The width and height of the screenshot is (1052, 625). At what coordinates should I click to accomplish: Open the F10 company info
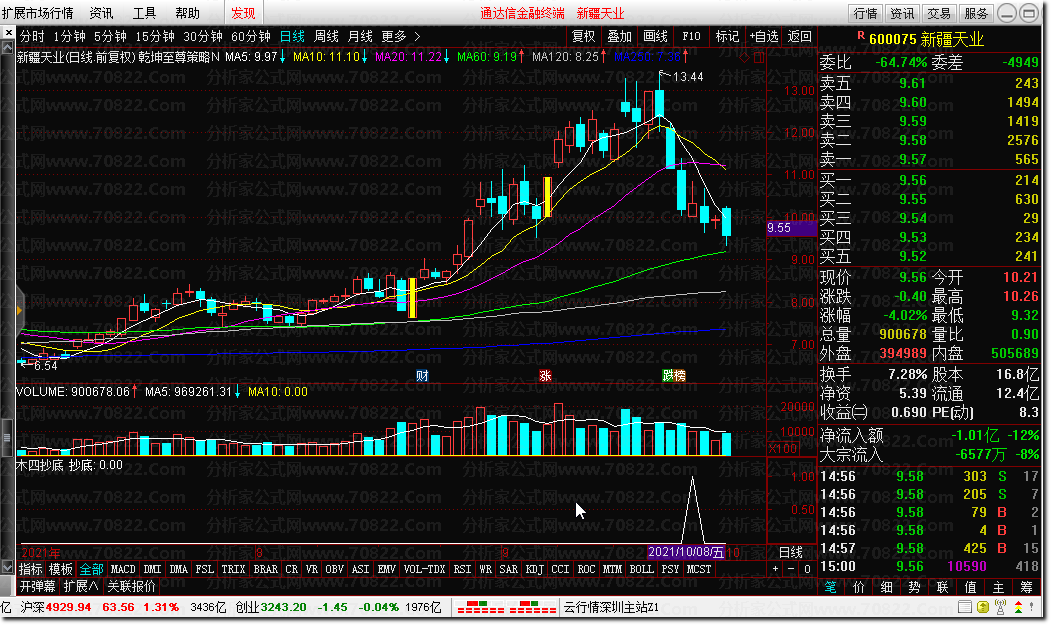click(x=692, y=36)
